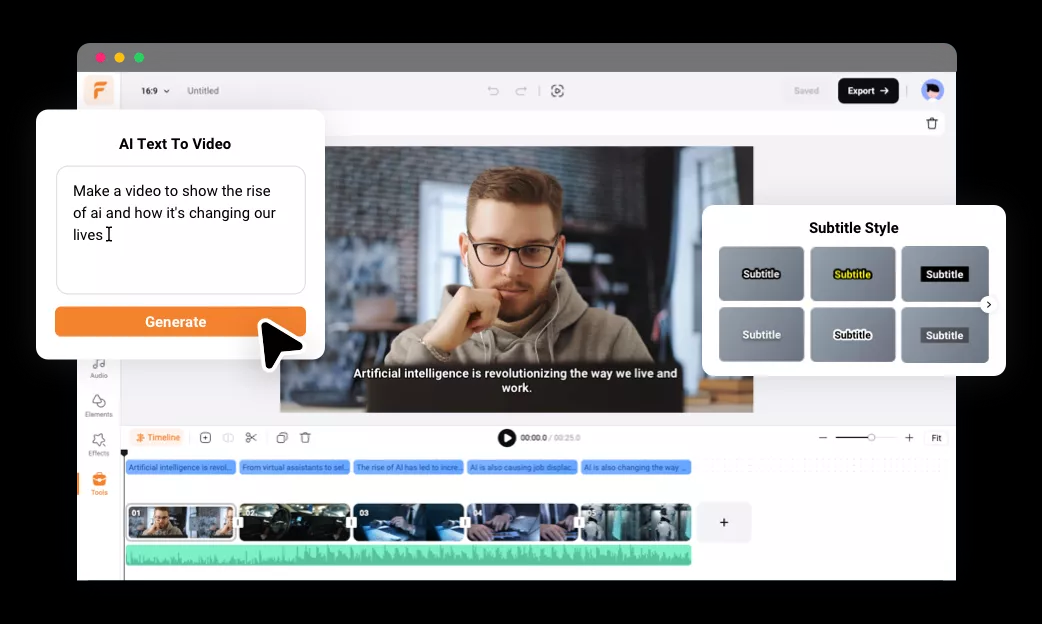Click the Untitled project name
This screenshot has height=624, width=1042.
pyautogui.click(x=203, y=91)
